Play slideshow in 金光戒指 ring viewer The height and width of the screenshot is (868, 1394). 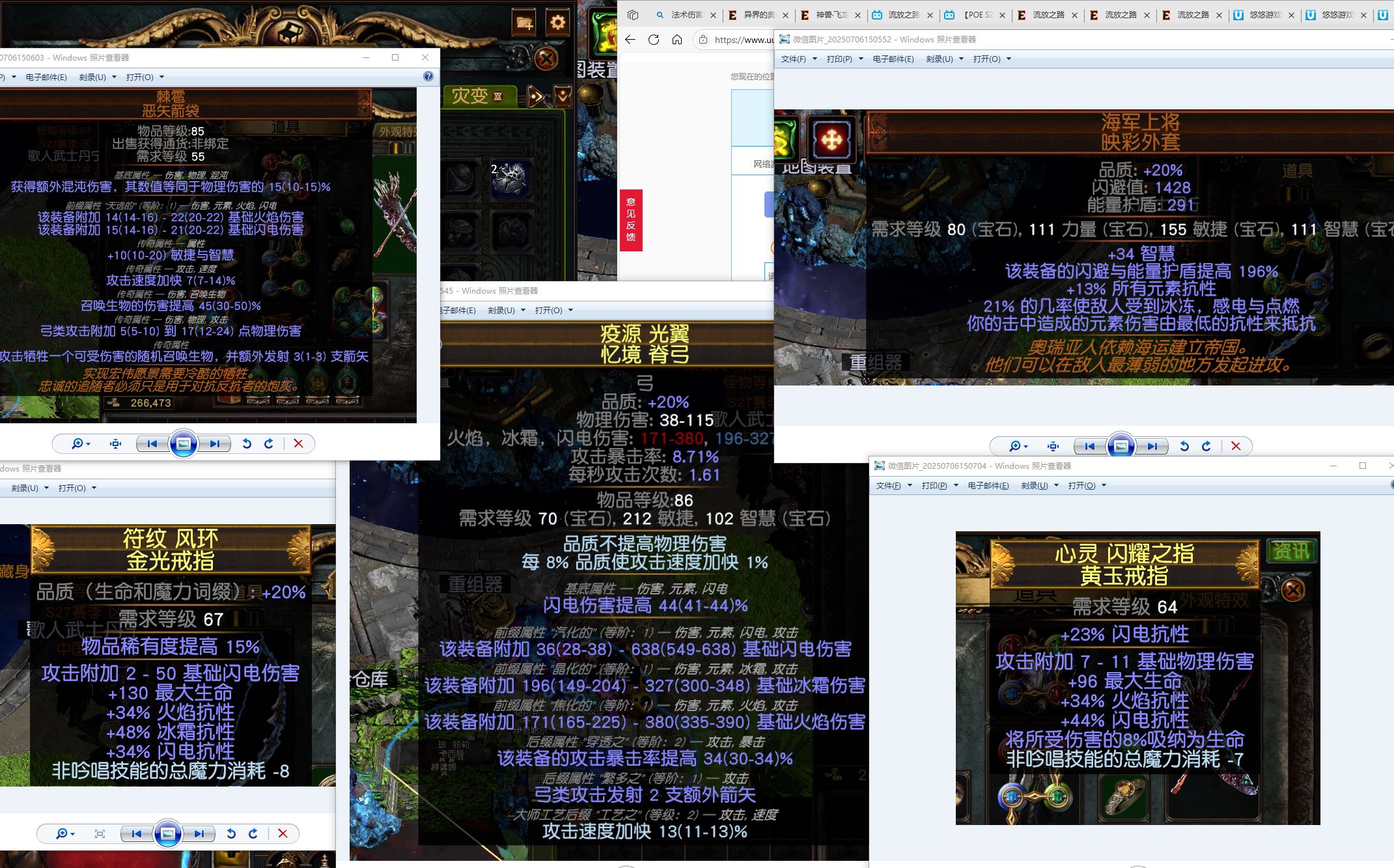[x=168, y=833]
